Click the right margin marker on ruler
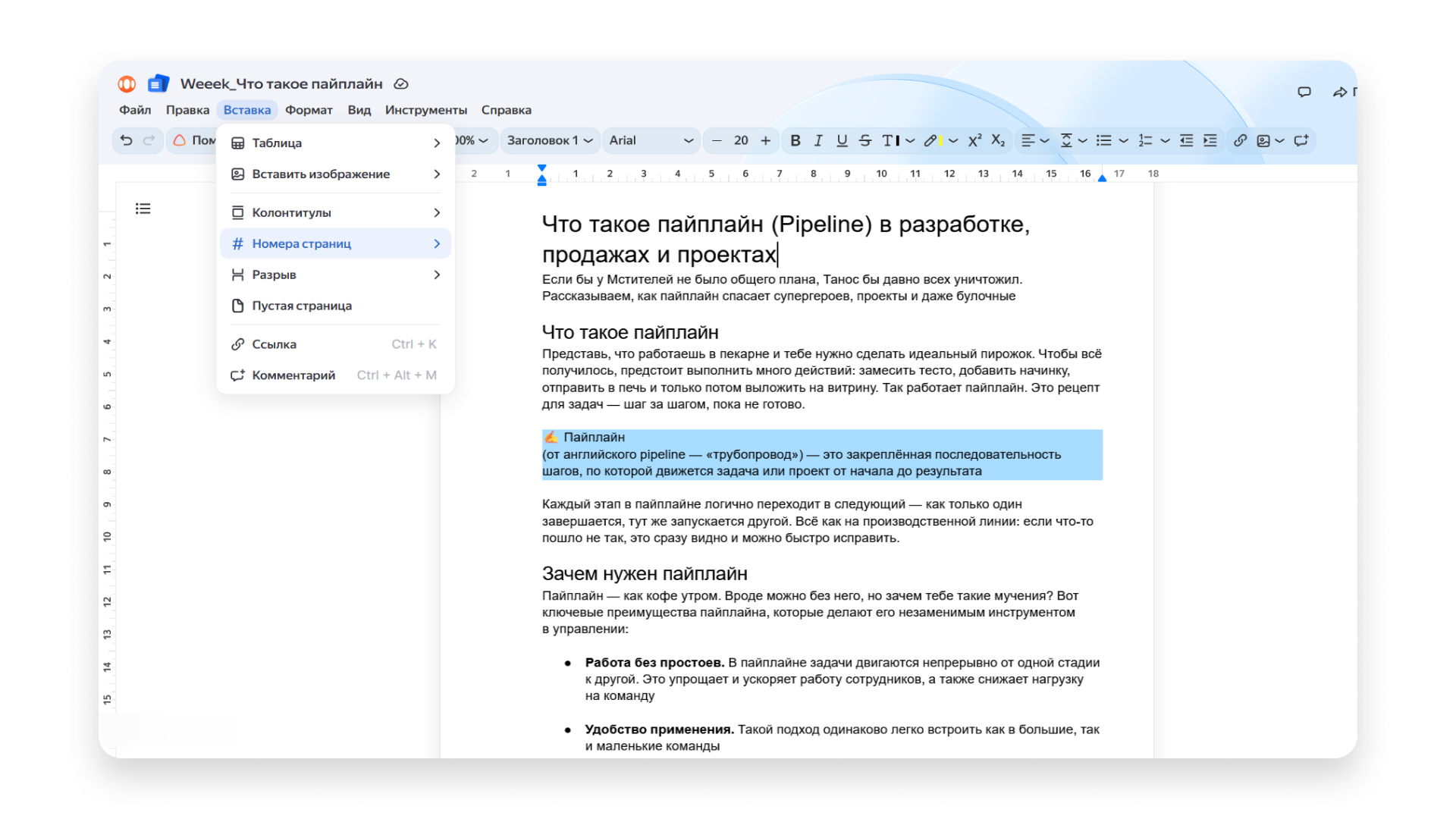 [1102, 178]
